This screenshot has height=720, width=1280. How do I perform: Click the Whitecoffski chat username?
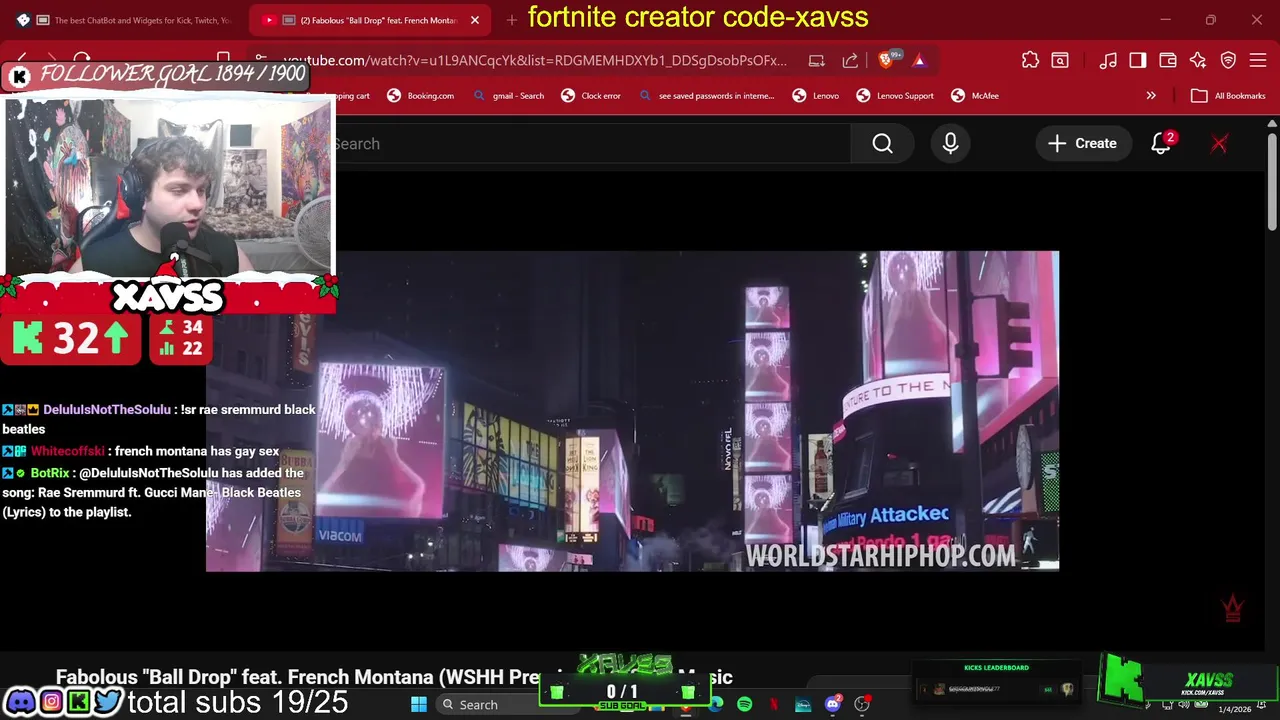point(68,451)
